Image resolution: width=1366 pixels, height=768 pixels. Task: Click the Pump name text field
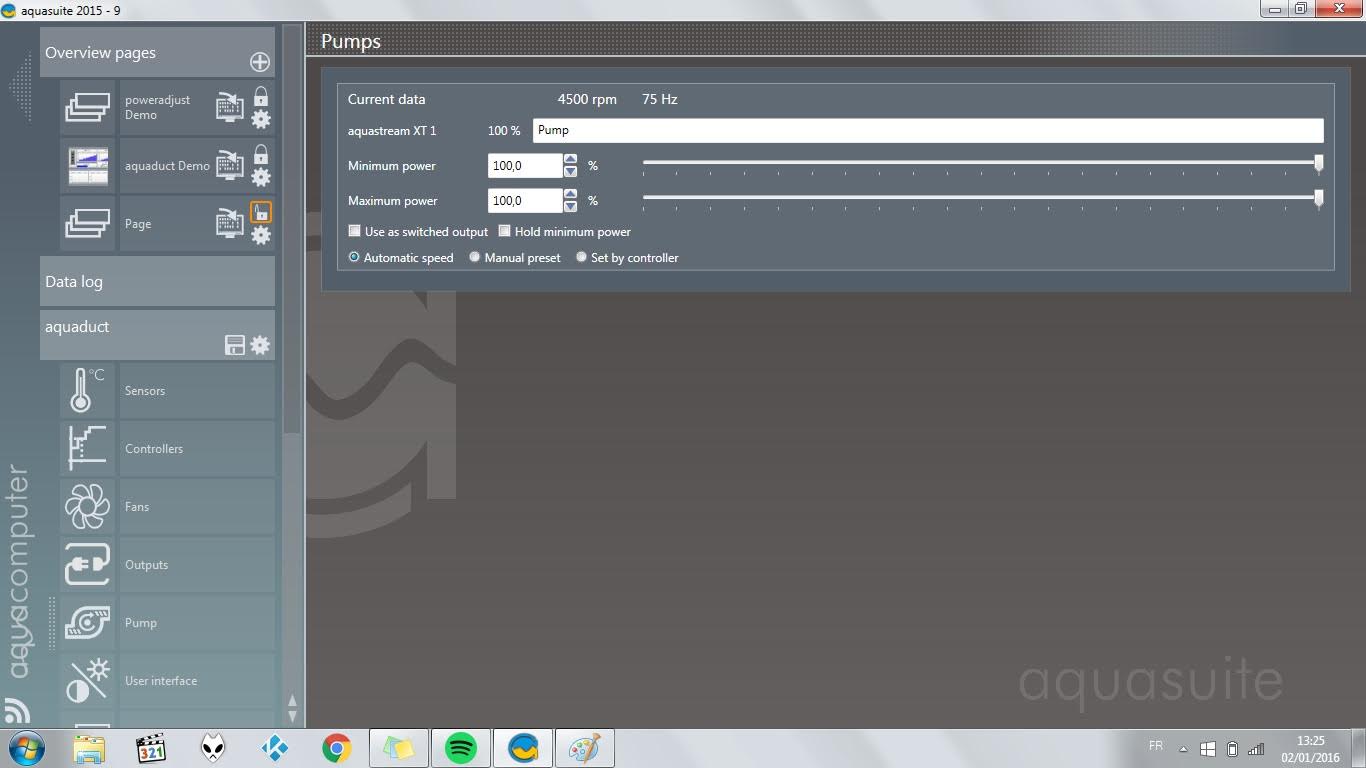click(927, 130)
